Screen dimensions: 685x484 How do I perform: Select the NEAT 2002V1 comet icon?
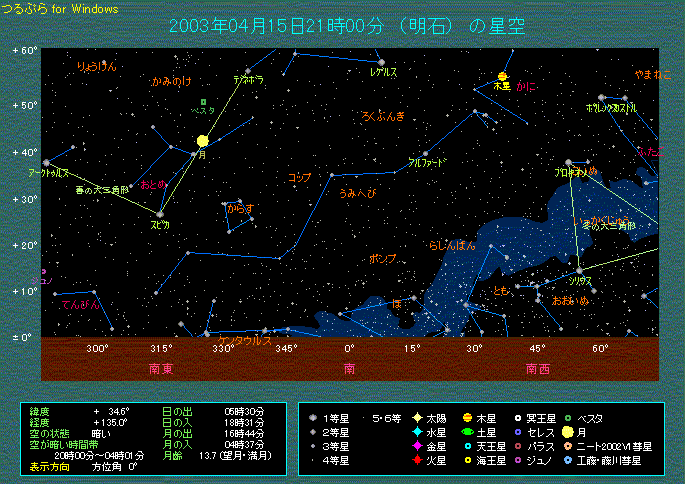click(567, 446)
